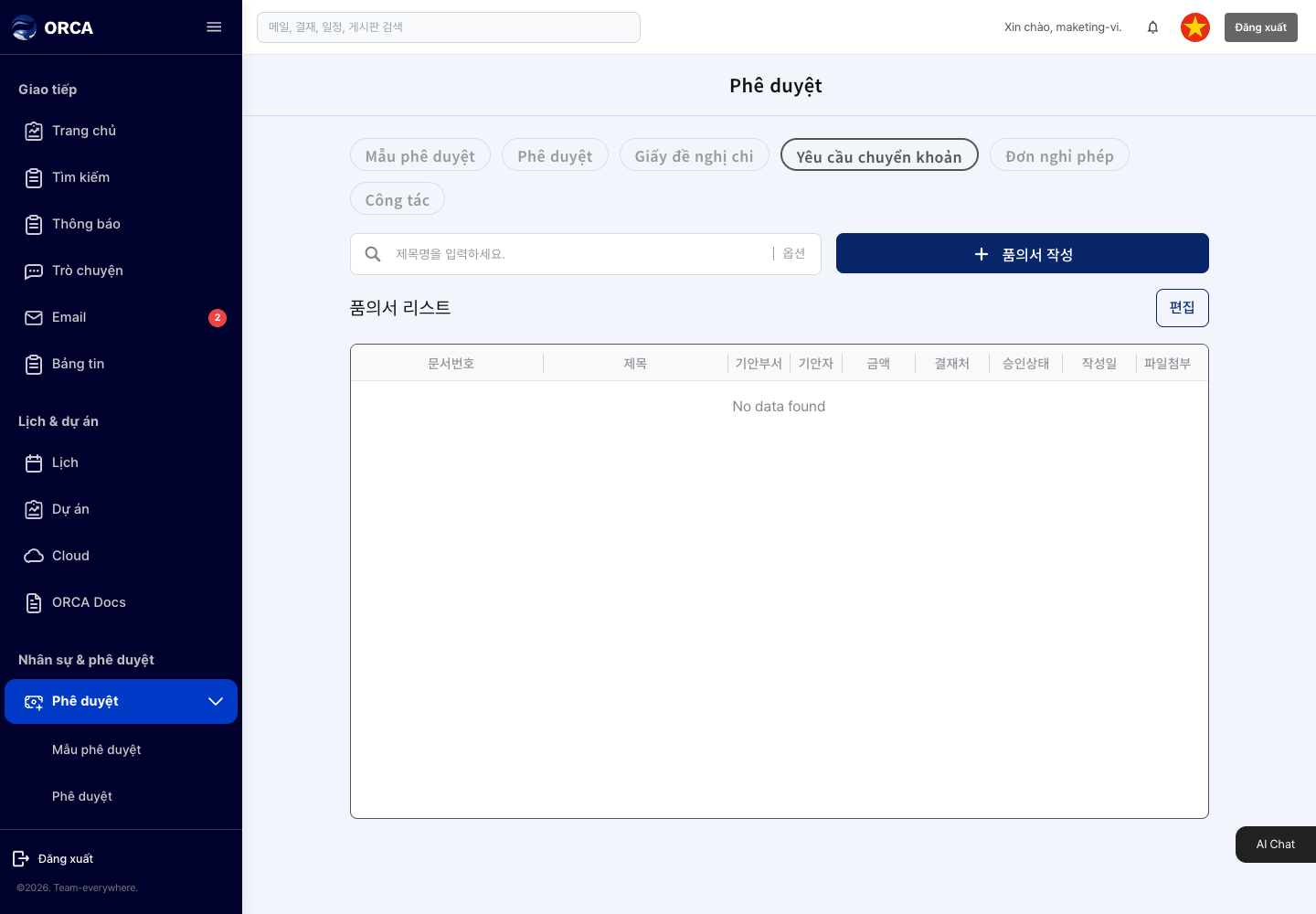This screenshot has height=914, width=1316.
Task: Click the 금액 column header
Action: (878, 364)
